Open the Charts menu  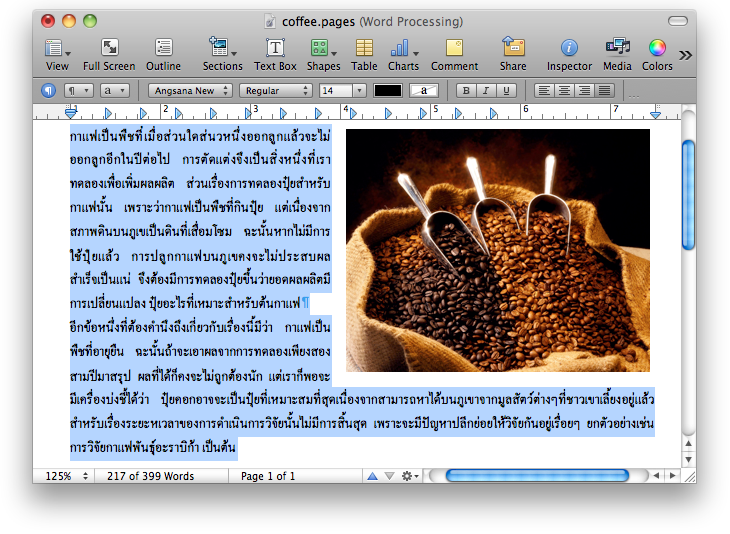coord(404,55)
